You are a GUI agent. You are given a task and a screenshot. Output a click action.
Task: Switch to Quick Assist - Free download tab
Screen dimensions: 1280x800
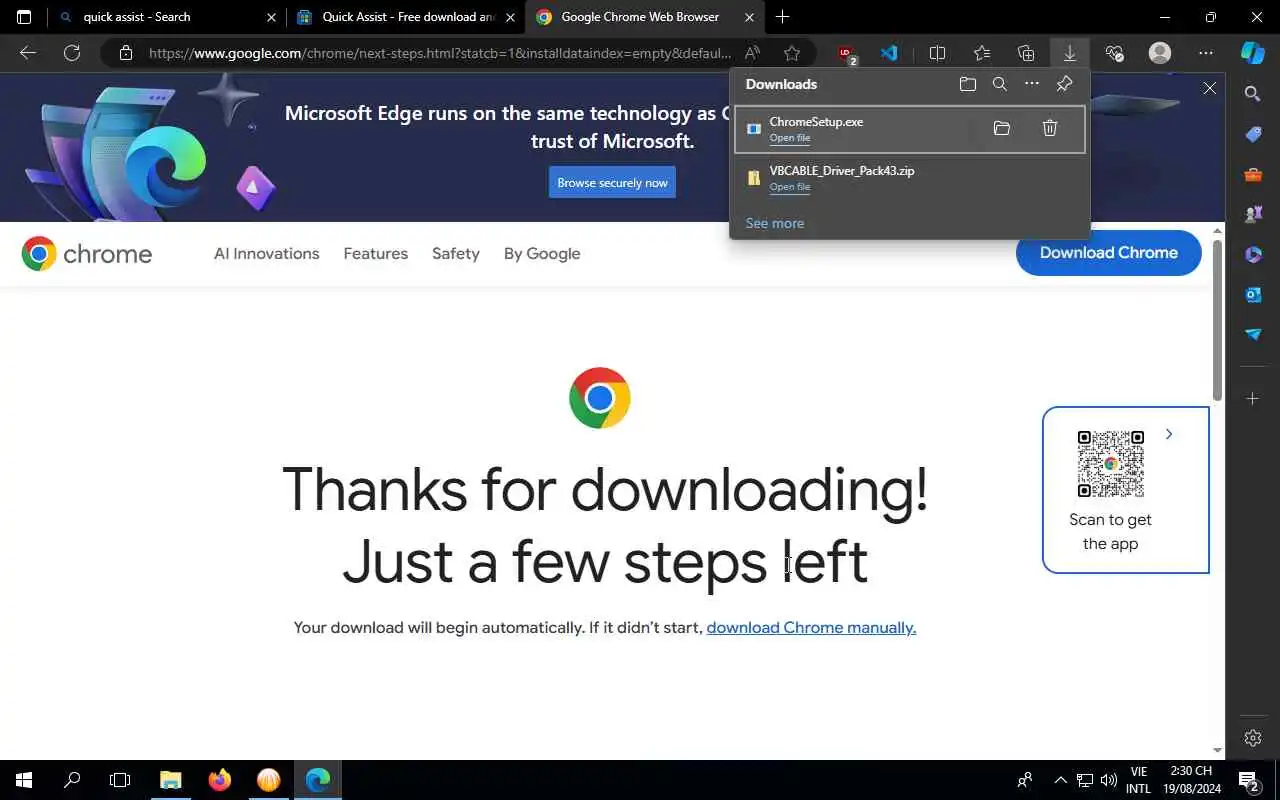pos(406,17)
